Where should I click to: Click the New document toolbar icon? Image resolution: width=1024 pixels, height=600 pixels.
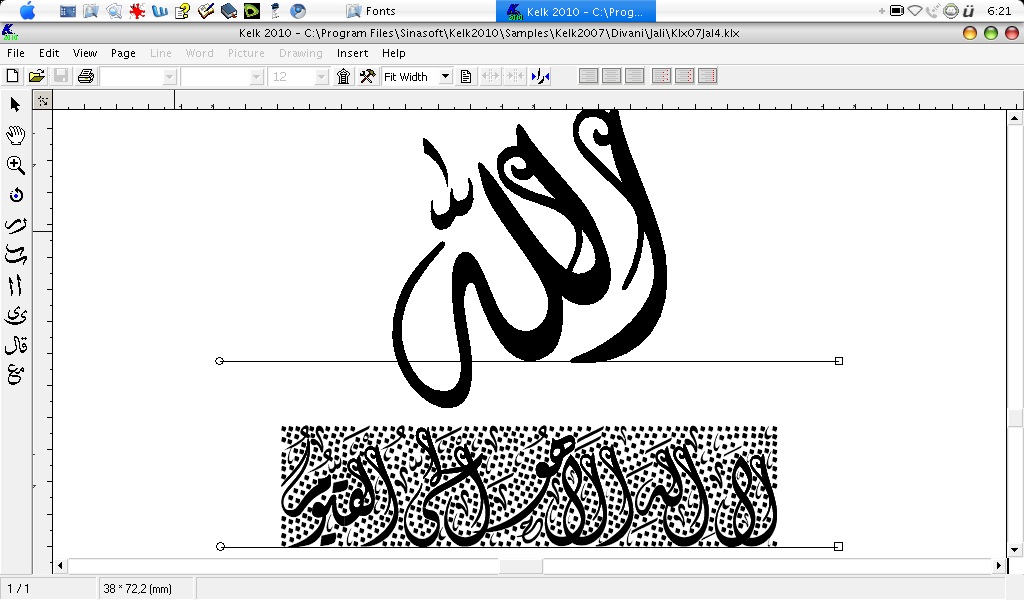click(x=12, y=76)
